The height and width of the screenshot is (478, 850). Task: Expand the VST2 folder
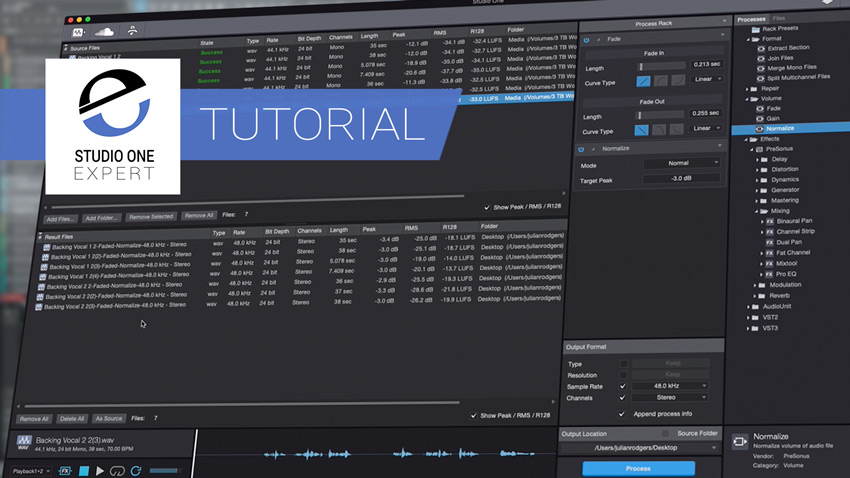point(749,318)
